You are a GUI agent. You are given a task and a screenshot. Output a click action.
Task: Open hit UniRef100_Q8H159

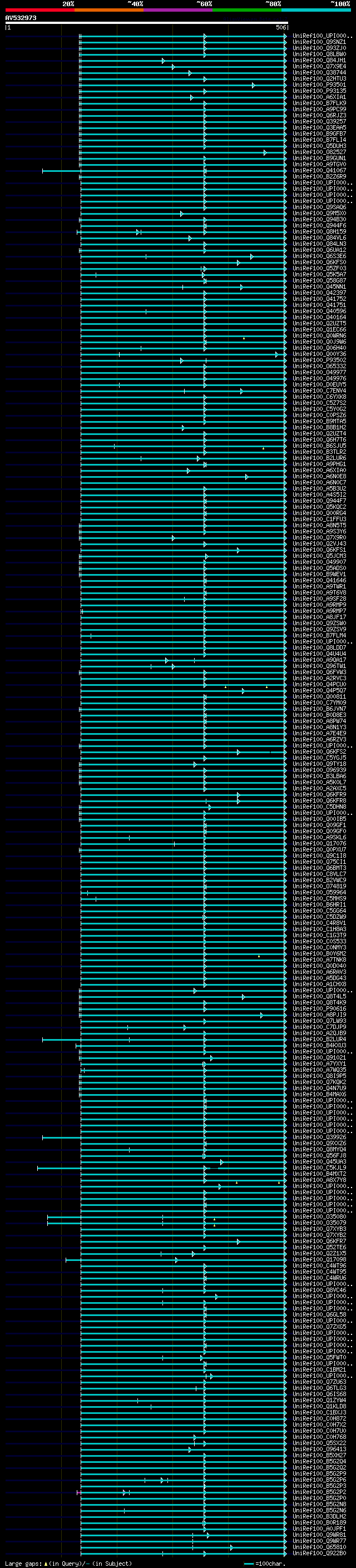319,231
